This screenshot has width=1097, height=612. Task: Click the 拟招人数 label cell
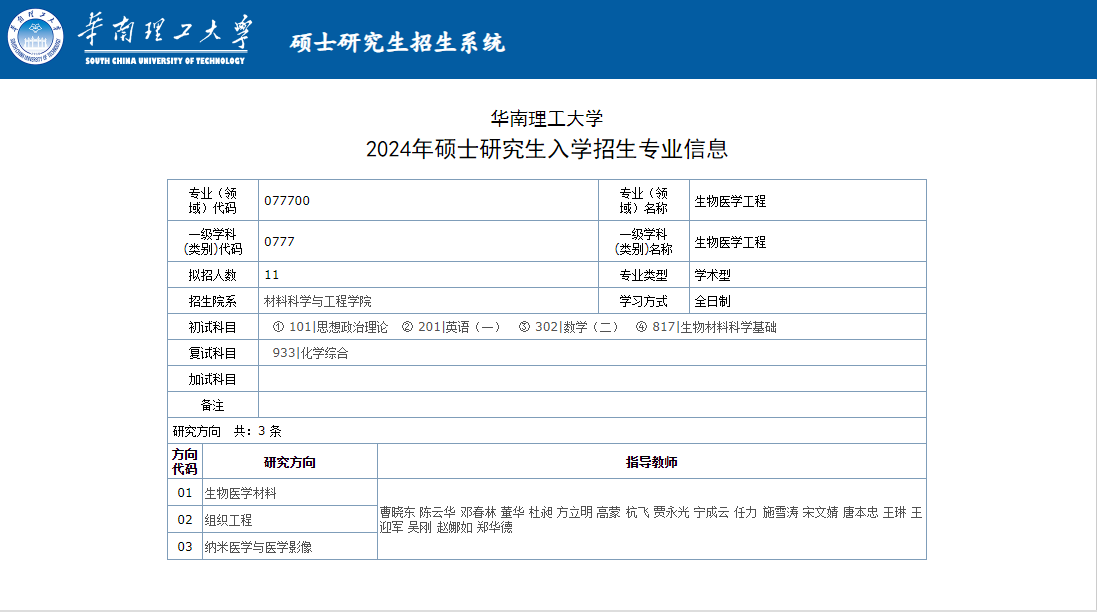tap(213, 275)
